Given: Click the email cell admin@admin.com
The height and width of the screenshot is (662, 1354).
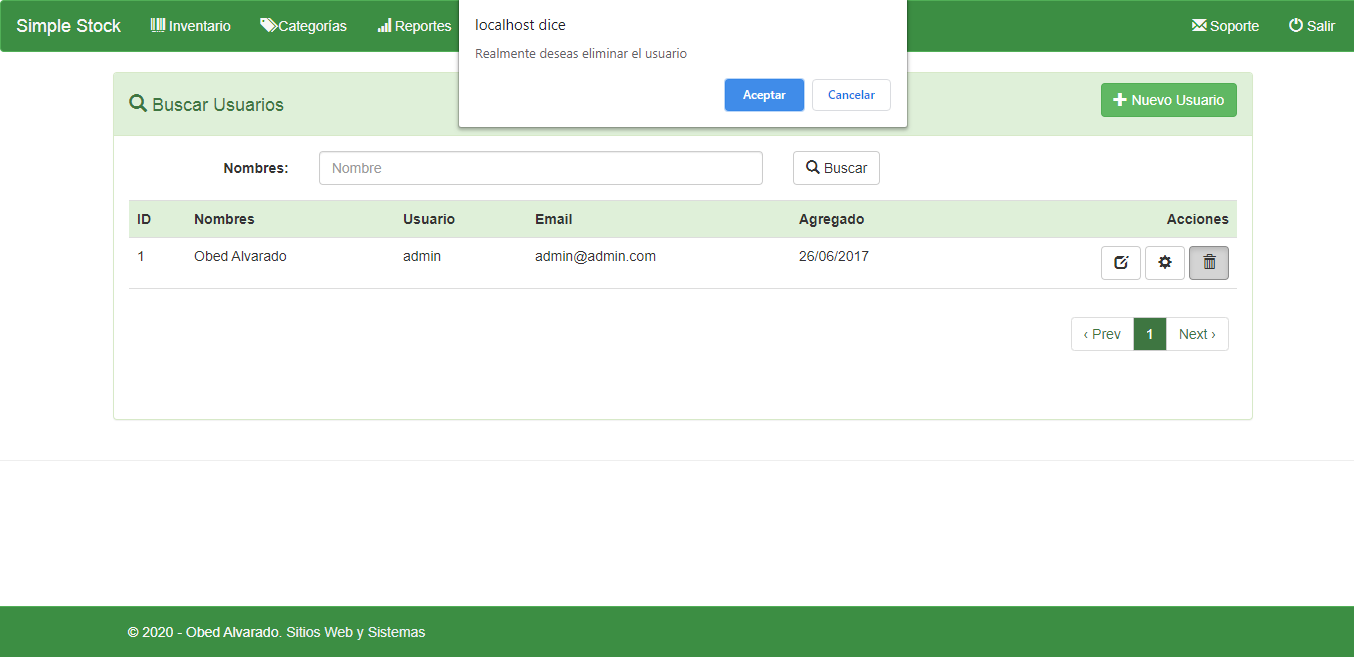Looking at the screenshot, I should coord(595,256).
